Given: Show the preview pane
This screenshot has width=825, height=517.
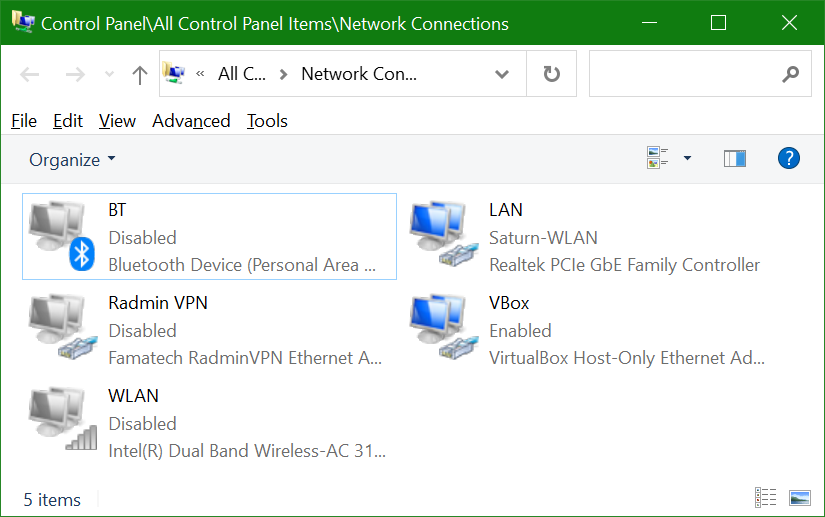Looking at the screenshot, I should point(735,158).
